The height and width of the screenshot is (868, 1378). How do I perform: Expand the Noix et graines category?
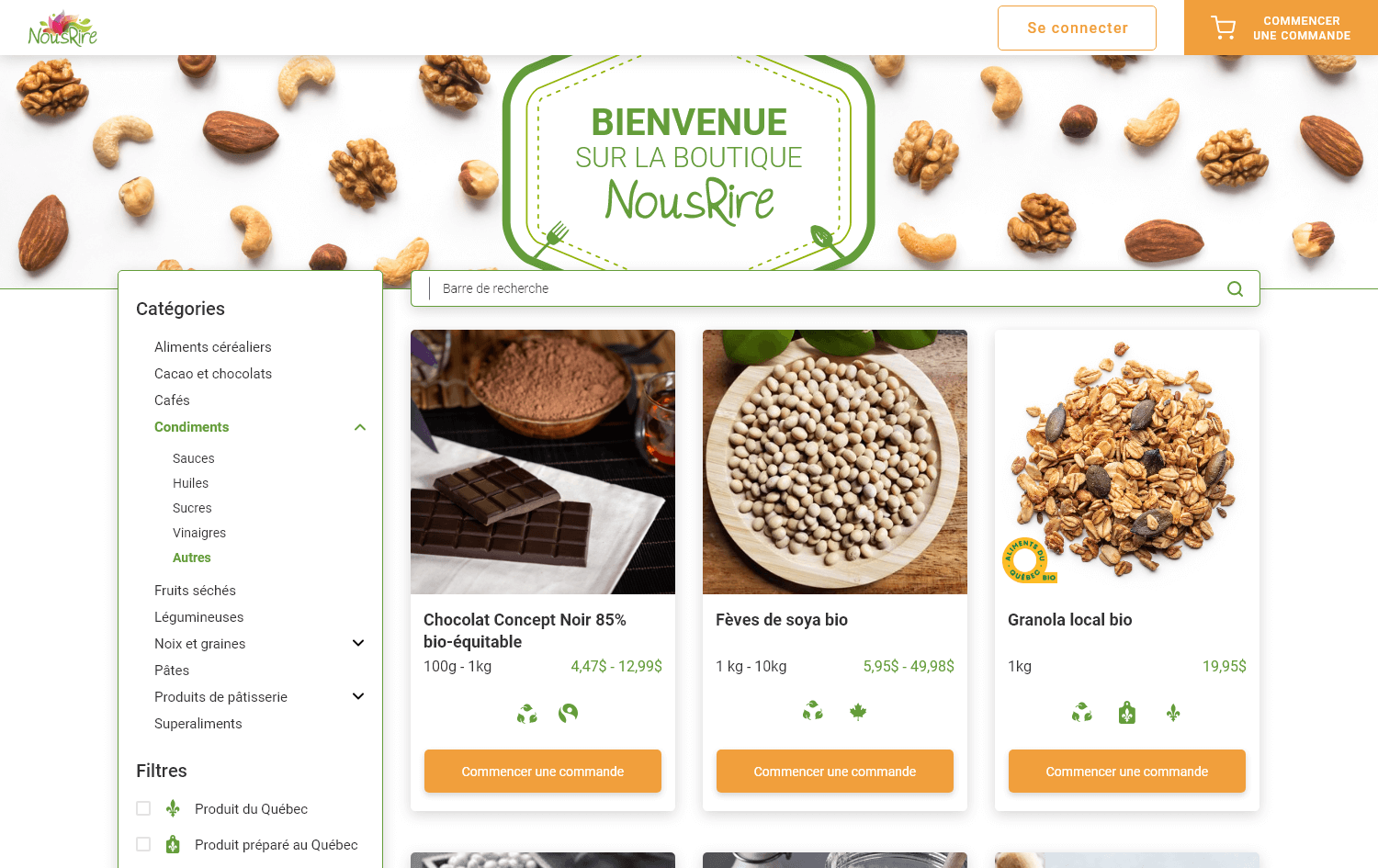point(358,643)
